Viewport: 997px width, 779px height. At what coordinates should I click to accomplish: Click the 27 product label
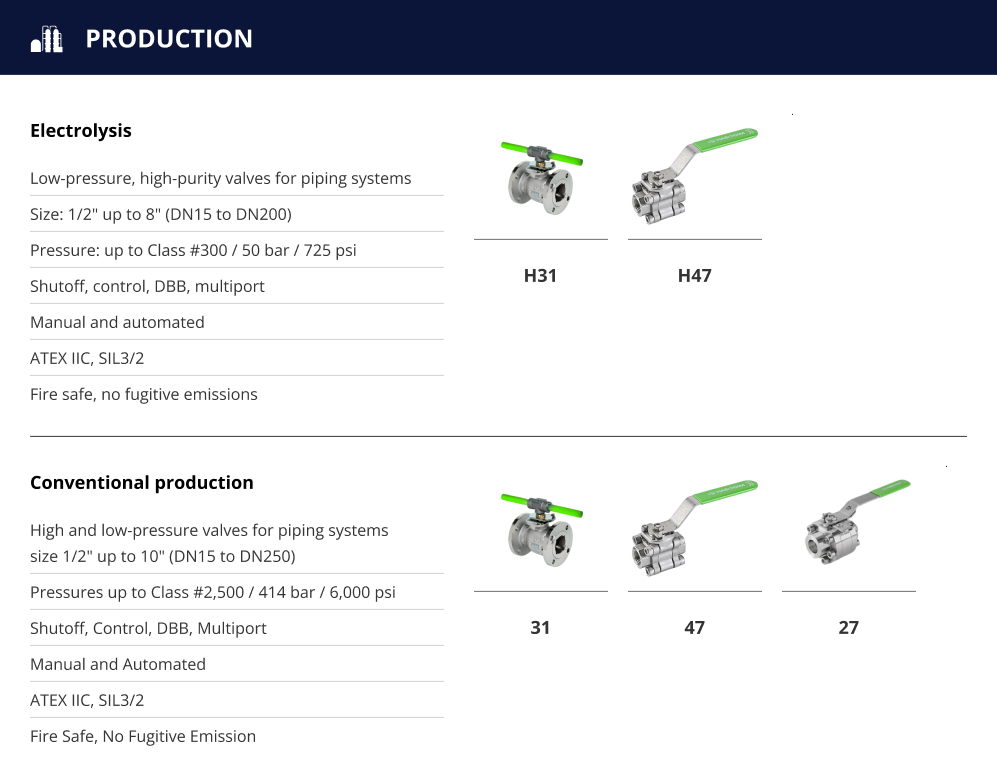848,628
